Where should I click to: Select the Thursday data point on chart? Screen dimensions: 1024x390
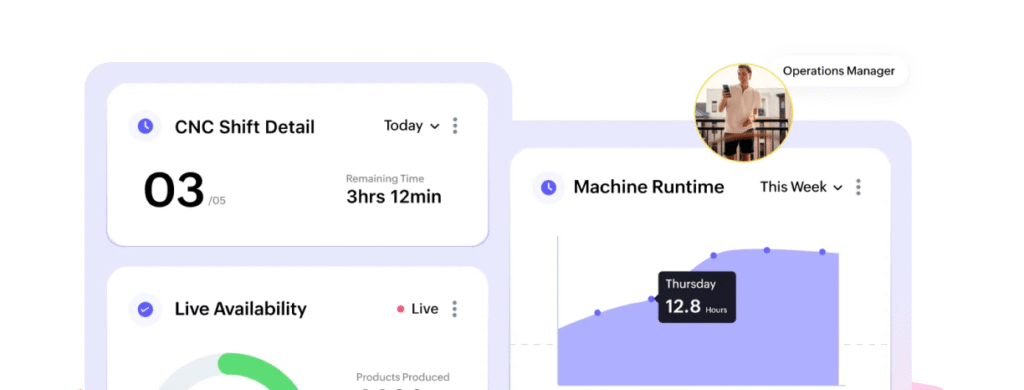pos(651,299)
